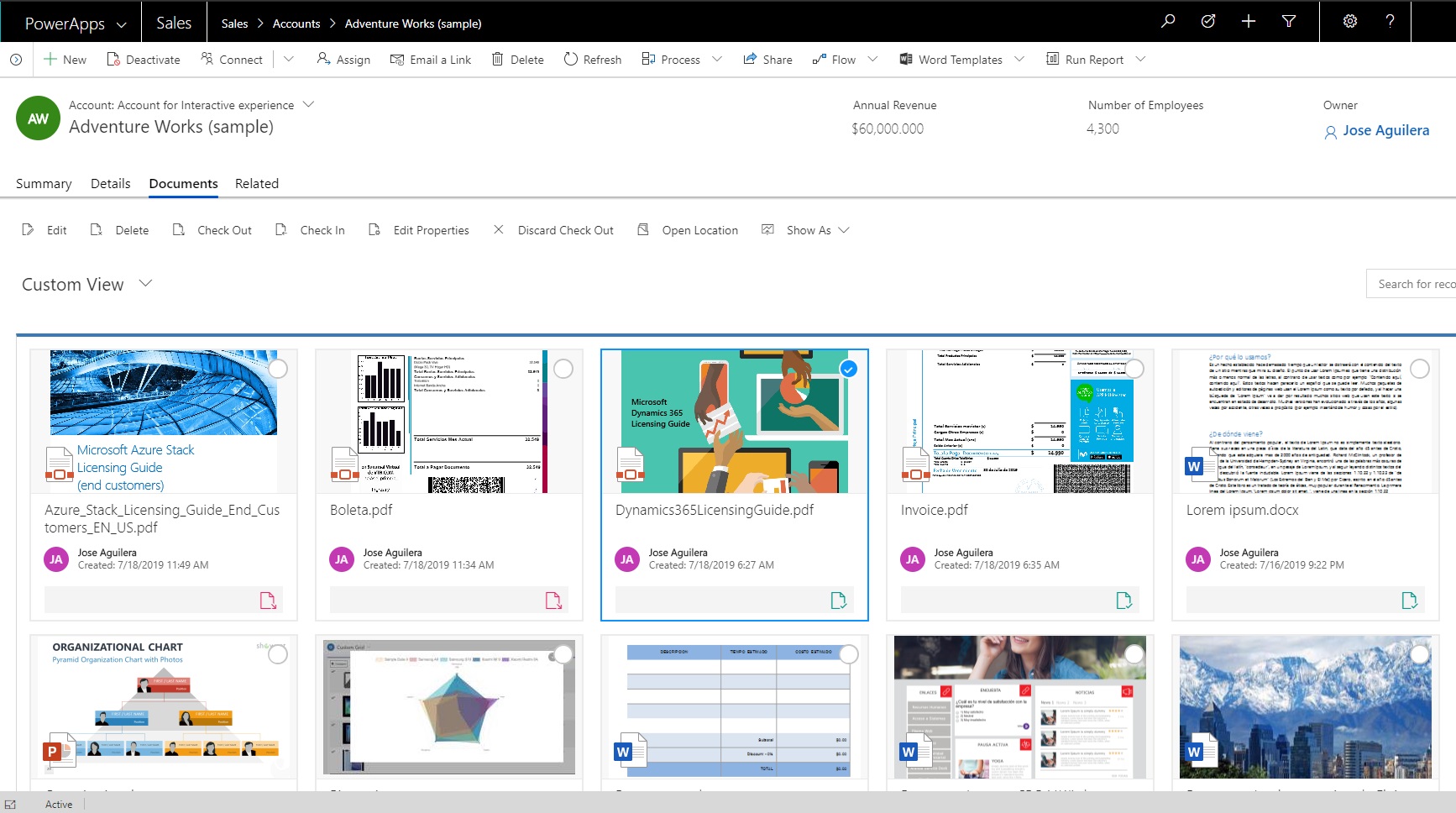Deselect the Dynamics365LicensingGuide.pdf card
Image resolution: width=1456 pixels, height=813 pixels.
(x=849, y=369)
